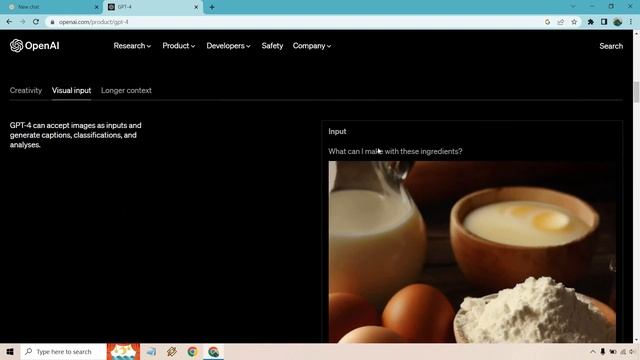Click the OpenAI logo
This screenshot has width=640, height=360.
click(x=35, y=46)
